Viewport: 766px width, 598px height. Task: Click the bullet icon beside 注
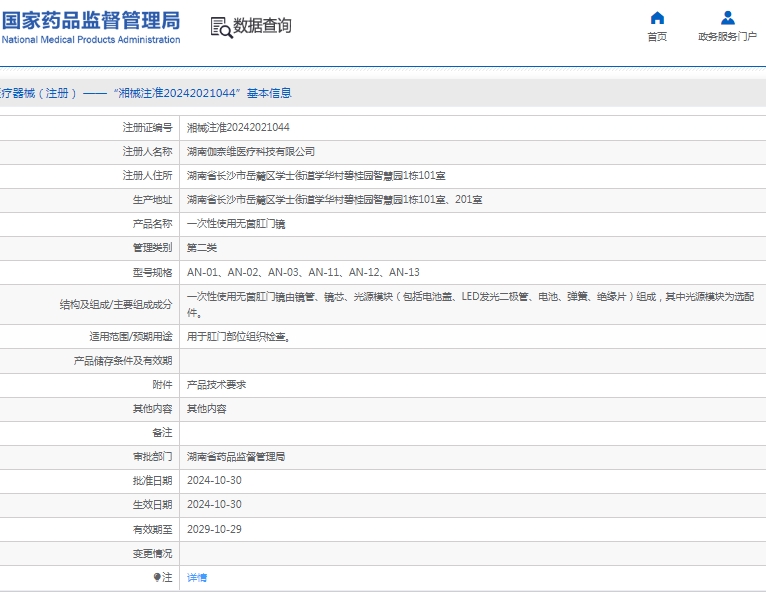(157, 577)
